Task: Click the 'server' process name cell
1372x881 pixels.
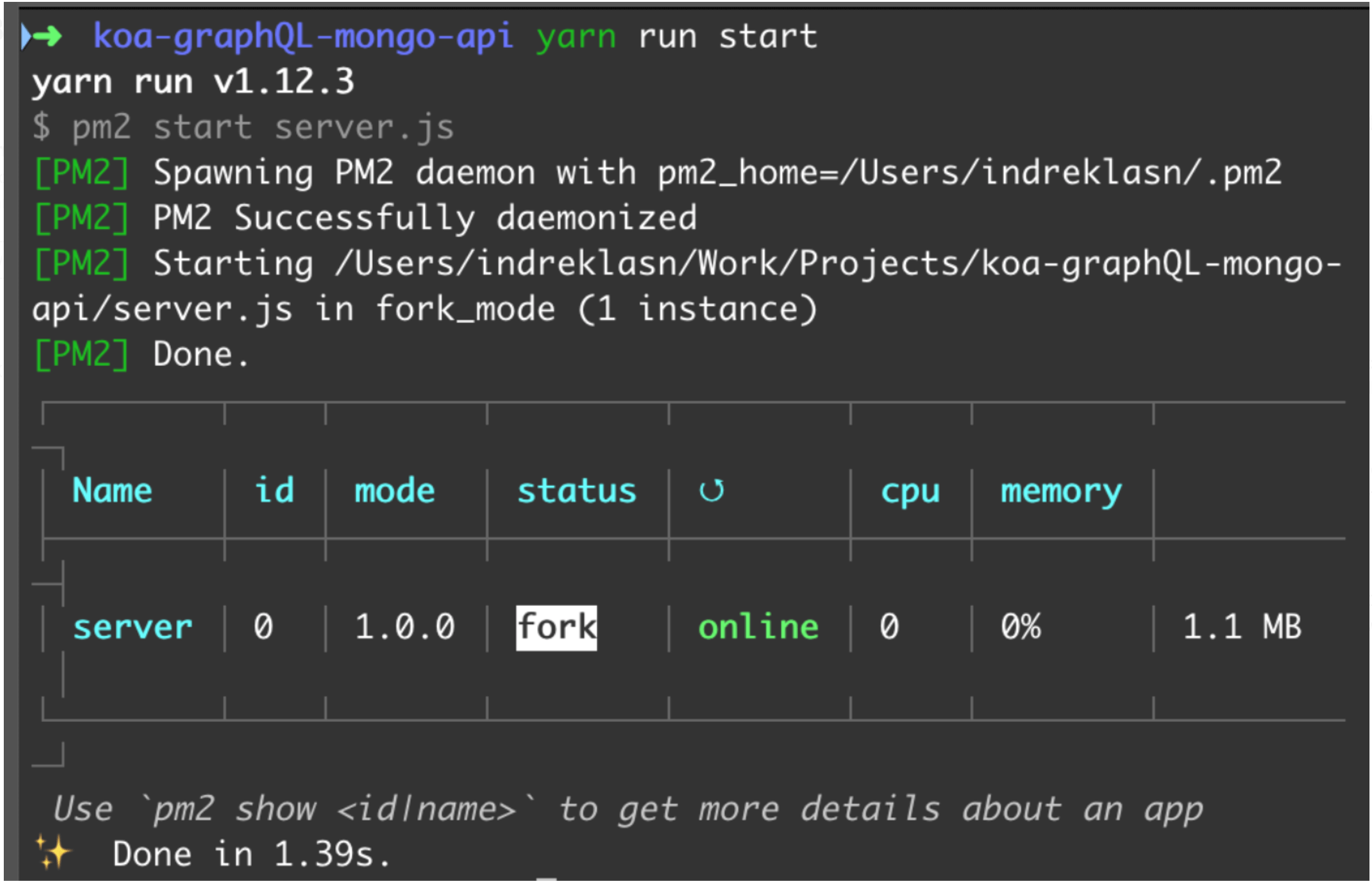Action: pos(133,627)
